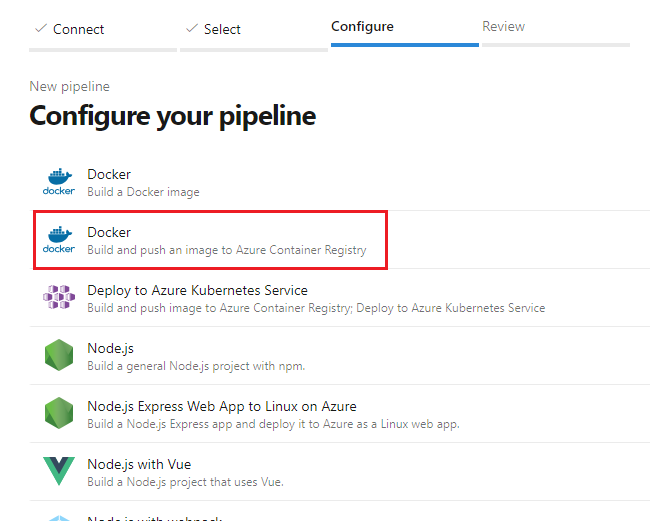Click the Azure Kubernetes Service hexagon icon

pos(58,298)
